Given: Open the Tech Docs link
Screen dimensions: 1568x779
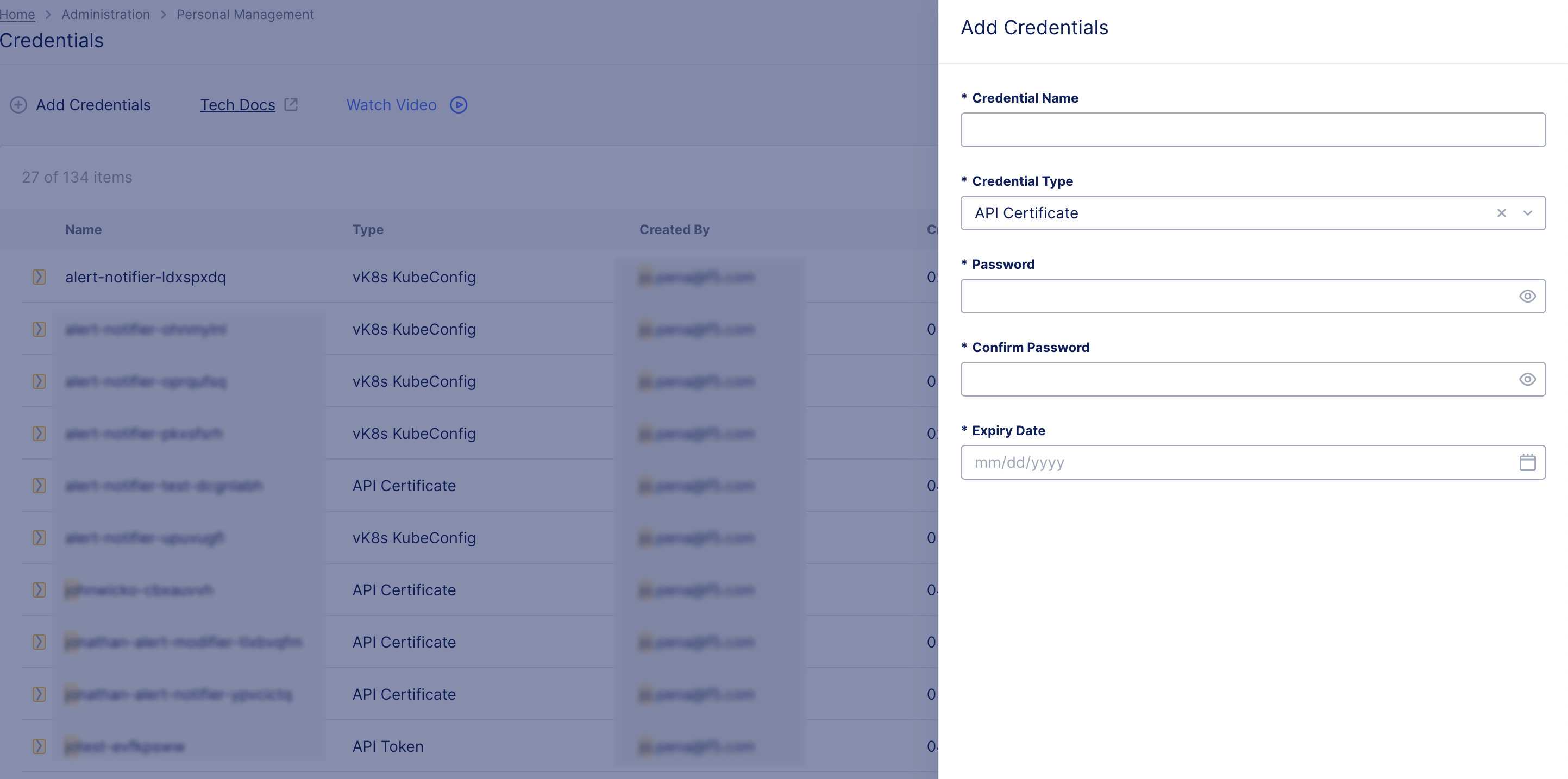Looking at the screenshot, I should (x=237, y=105).
